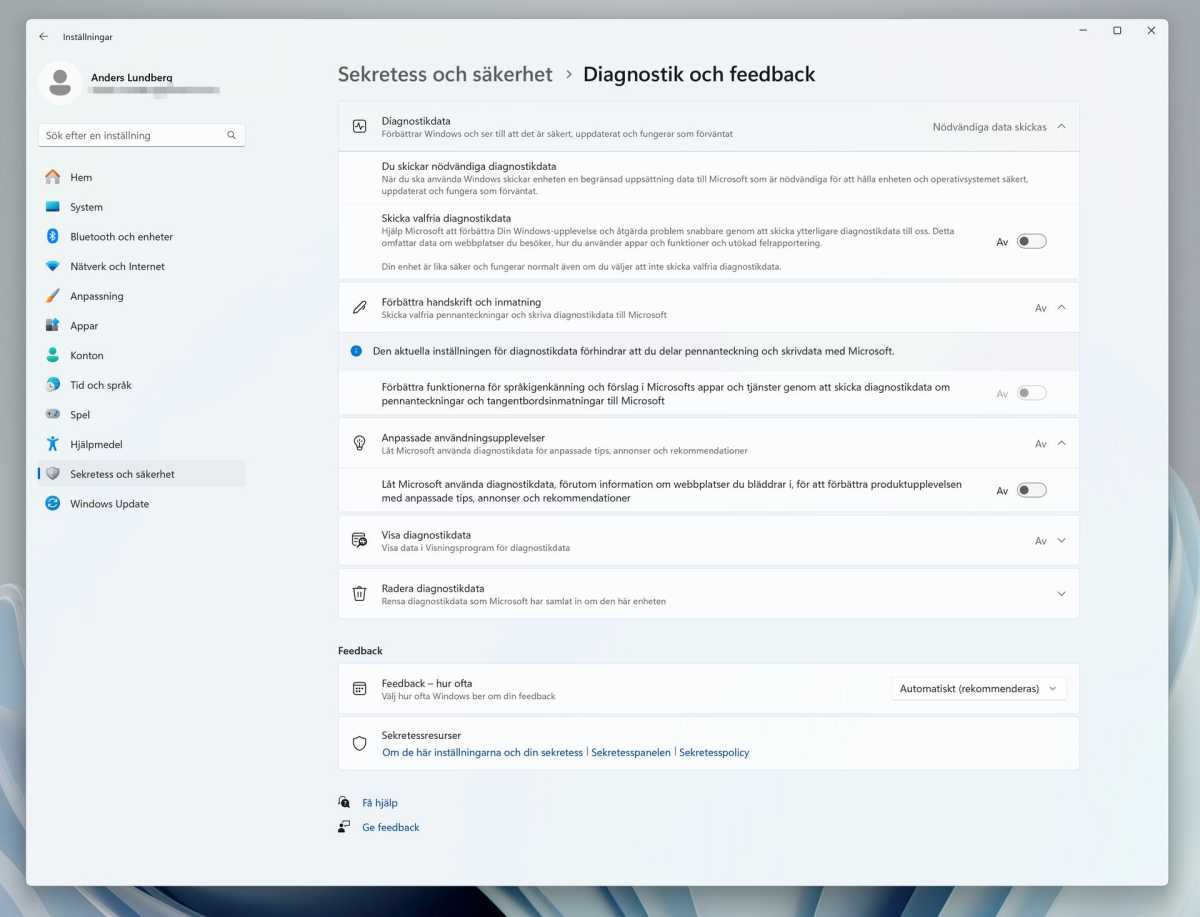Click the search magnifier icon
This screenshot has height=917, width=1200.
click(x=231, y=135)
